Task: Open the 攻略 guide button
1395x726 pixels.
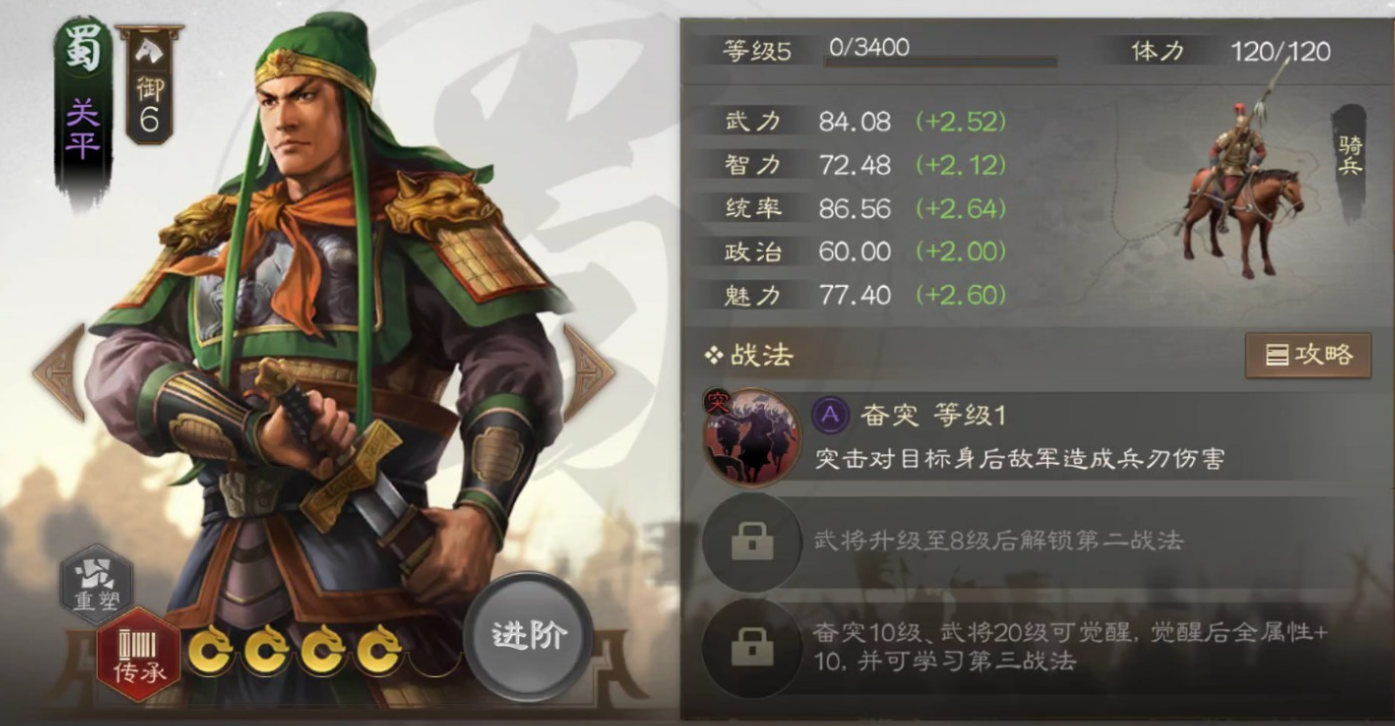Action: coord(1308,355)
